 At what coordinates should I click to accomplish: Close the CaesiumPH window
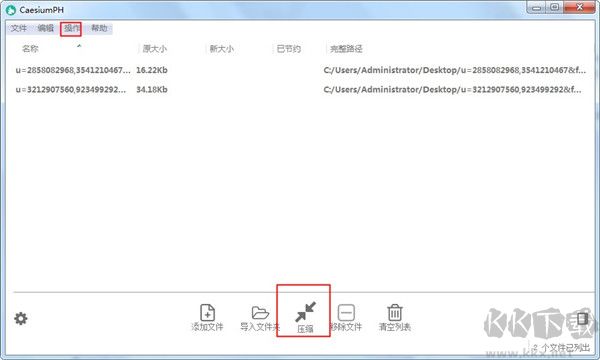579,7
